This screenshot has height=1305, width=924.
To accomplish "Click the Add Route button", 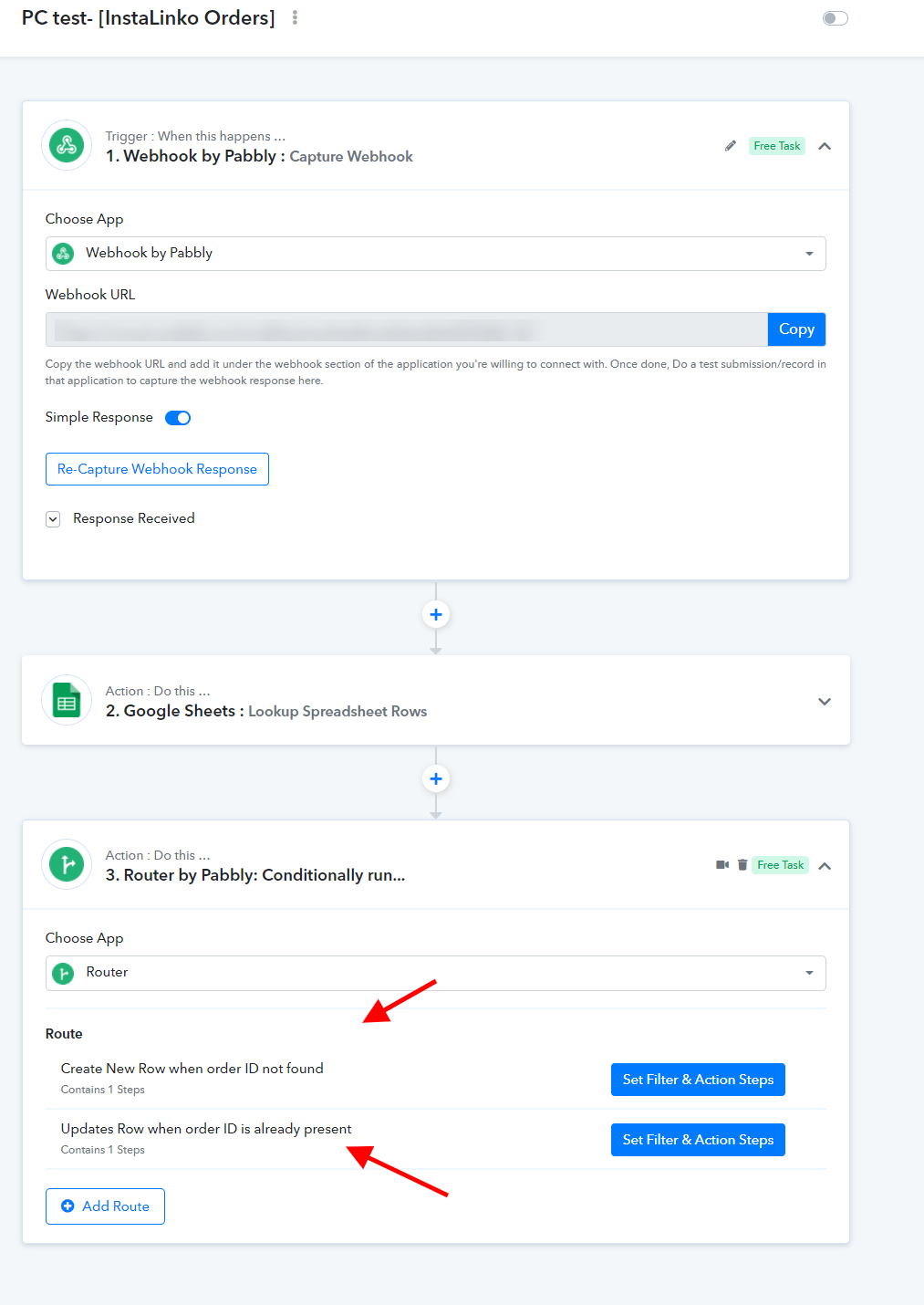I will click(105, 1206).
